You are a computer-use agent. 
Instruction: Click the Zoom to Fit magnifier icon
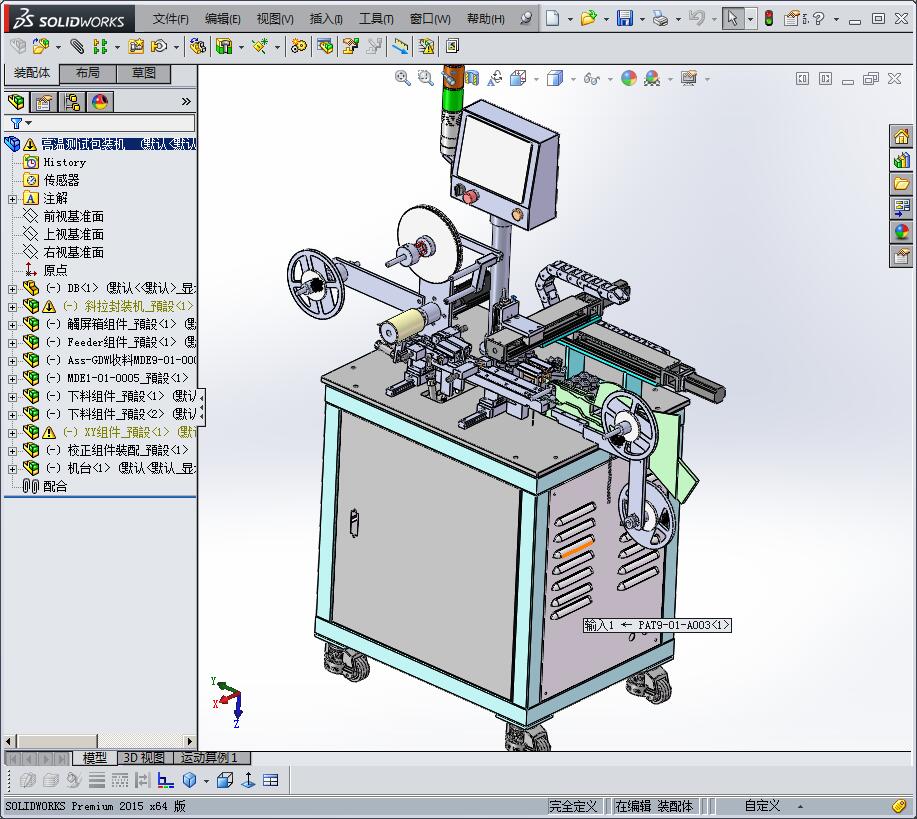(403, 78)
